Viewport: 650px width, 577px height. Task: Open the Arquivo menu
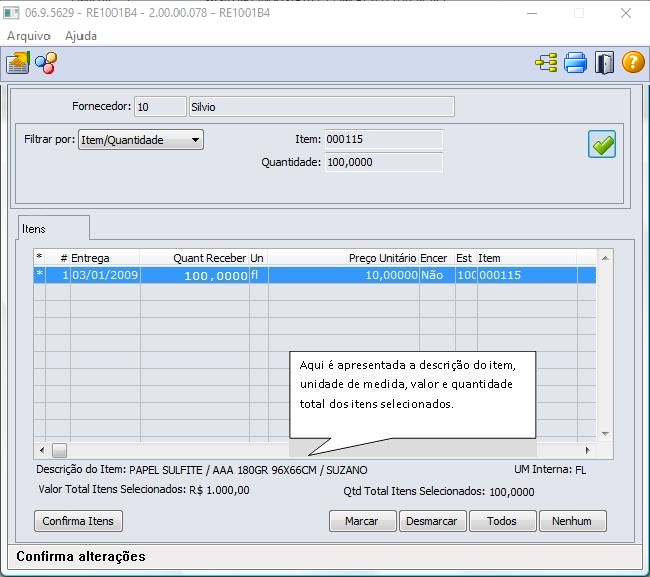point(29,36)
